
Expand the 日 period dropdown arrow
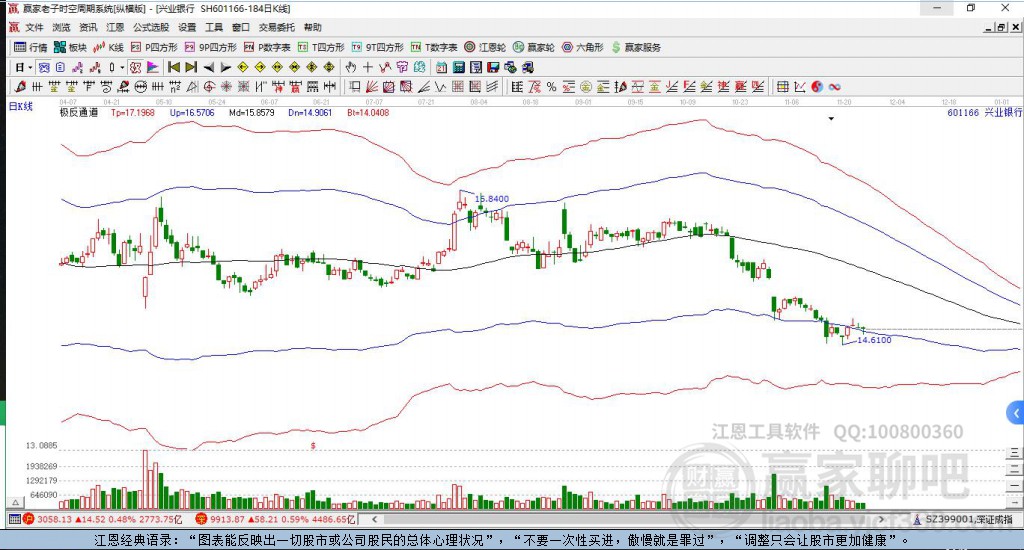tap(30, 67)
